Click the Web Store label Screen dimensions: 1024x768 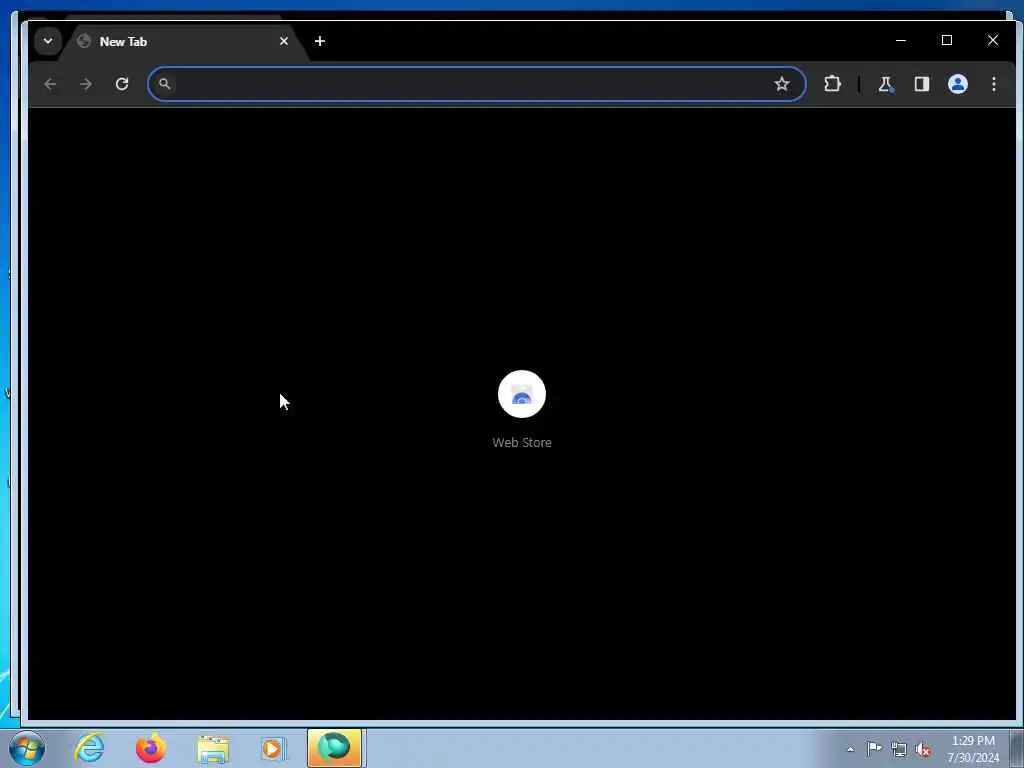[x=522, y=442]
